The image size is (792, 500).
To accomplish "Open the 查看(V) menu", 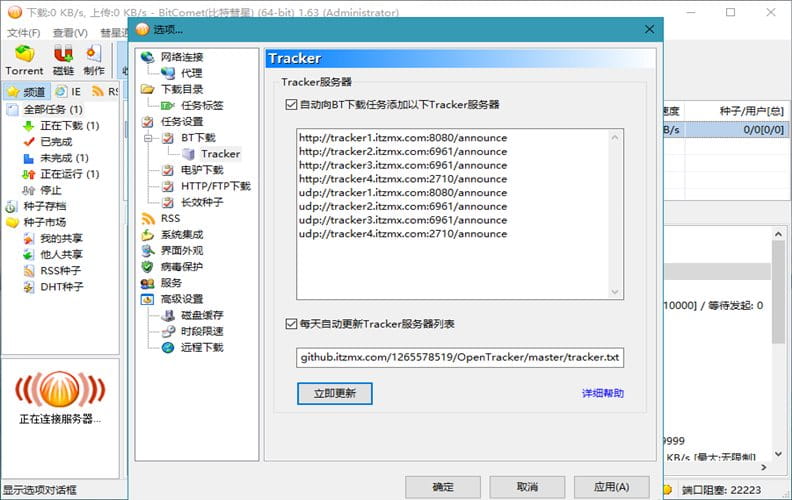I will point(69,33).
